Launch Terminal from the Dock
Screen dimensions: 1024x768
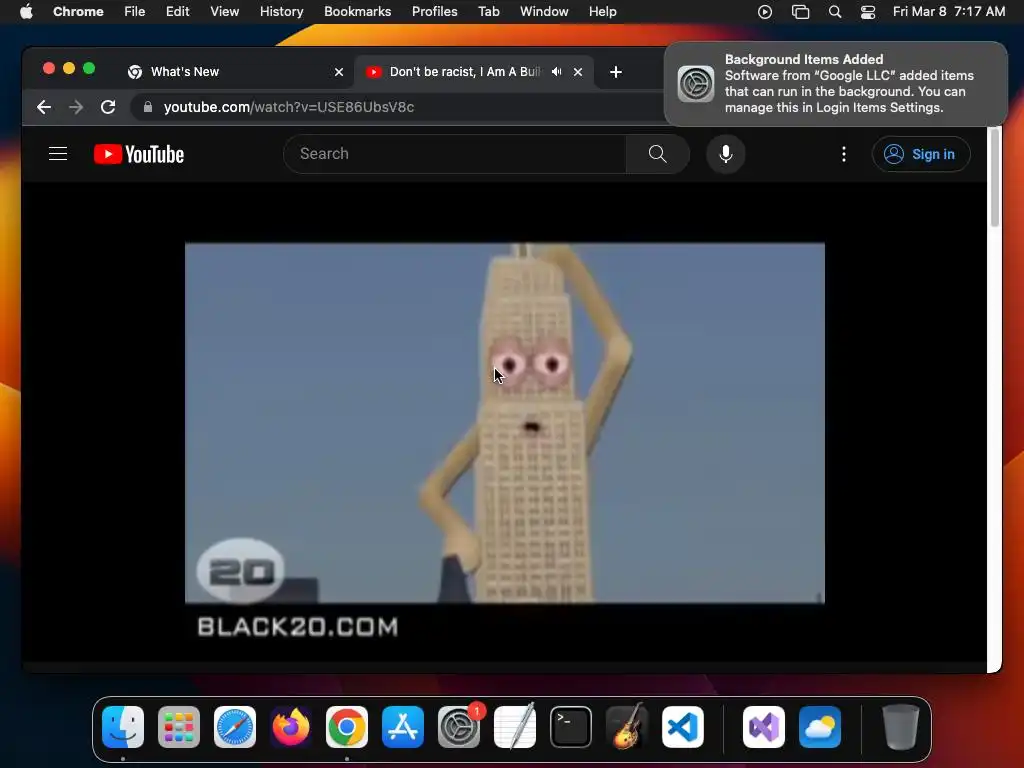click(x=571, y=727)
